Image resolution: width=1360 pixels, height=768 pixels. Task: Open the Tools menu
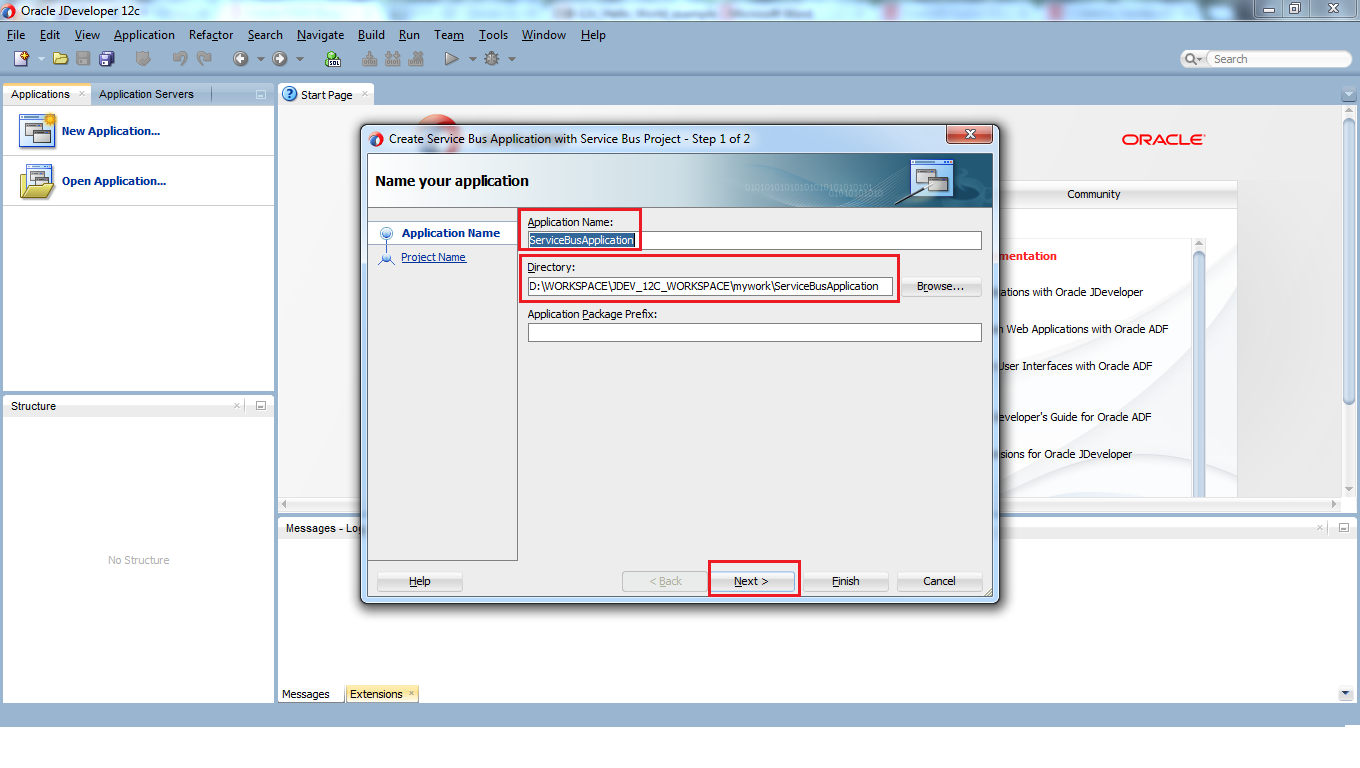(493, 35)
